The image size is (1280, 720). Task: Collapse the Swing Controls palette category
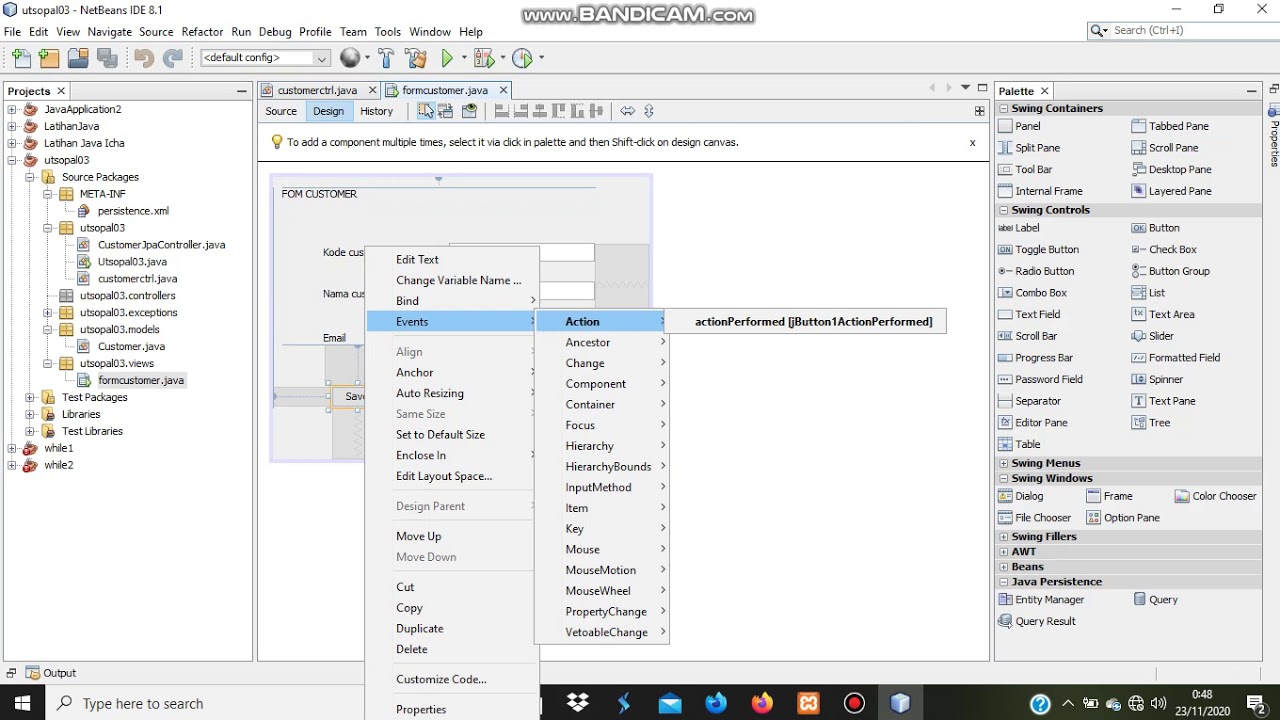click(x=1004, y=211)
